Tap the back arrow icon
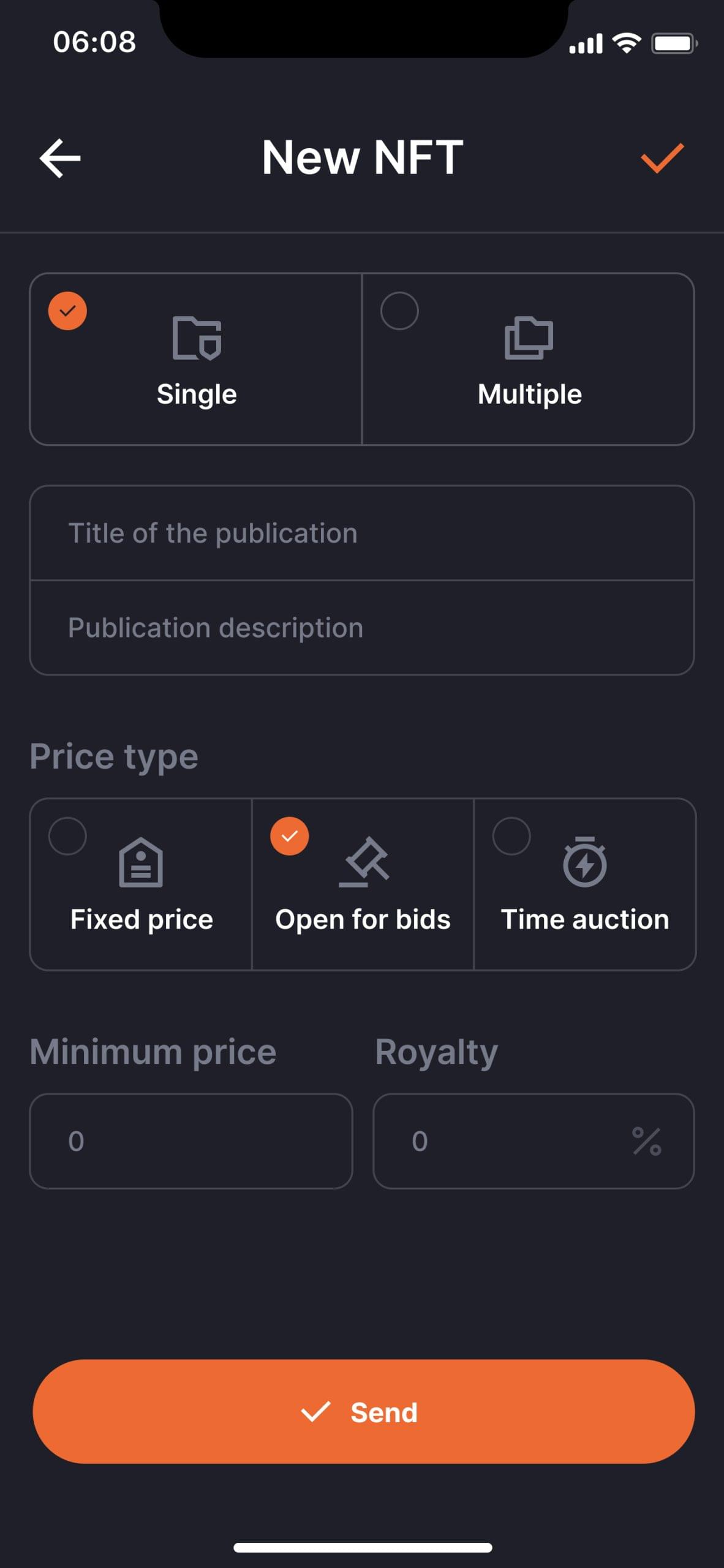The width and height of the screenshot is (724, 1568). click(60, 158)
